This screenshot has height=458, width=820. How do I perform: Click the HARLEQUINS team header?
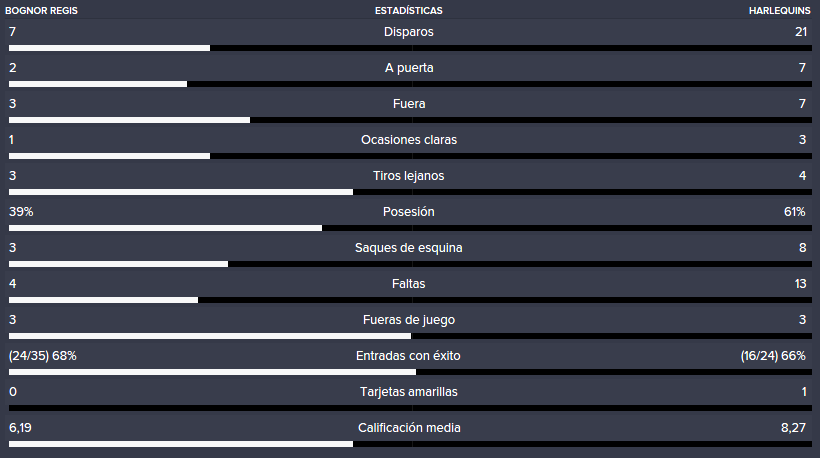tap(779, 10)
